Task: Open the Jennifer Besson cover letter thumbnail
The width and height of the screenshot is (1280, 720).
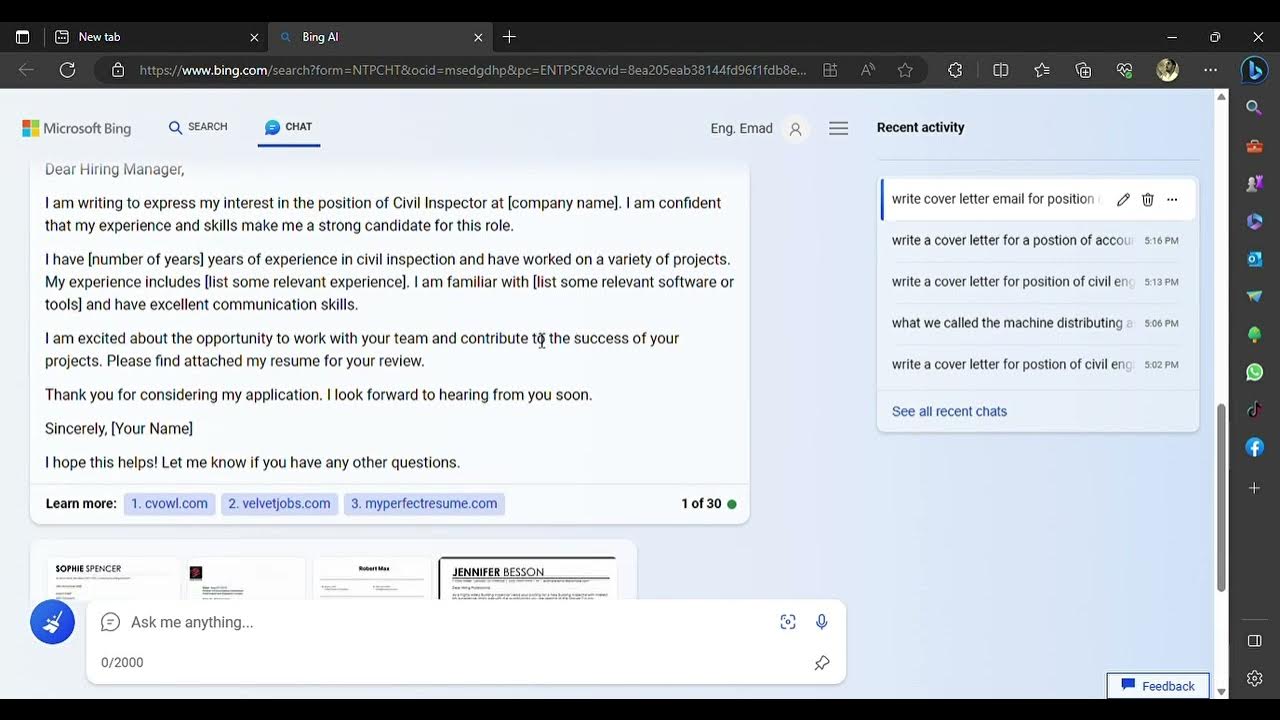Action: 527,578
